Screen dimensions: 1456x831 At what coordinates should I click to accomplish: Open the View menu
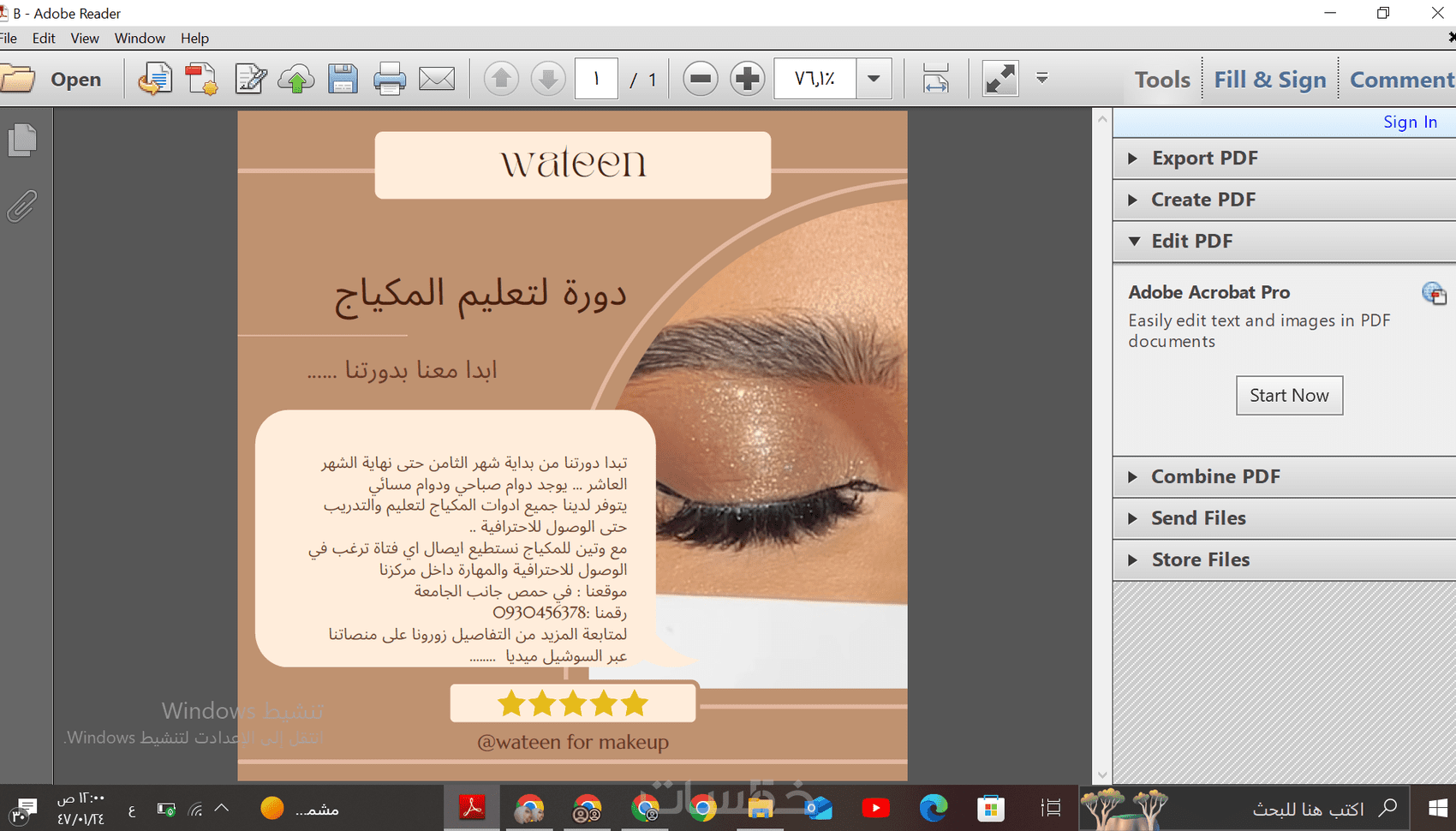pos(85,39)
